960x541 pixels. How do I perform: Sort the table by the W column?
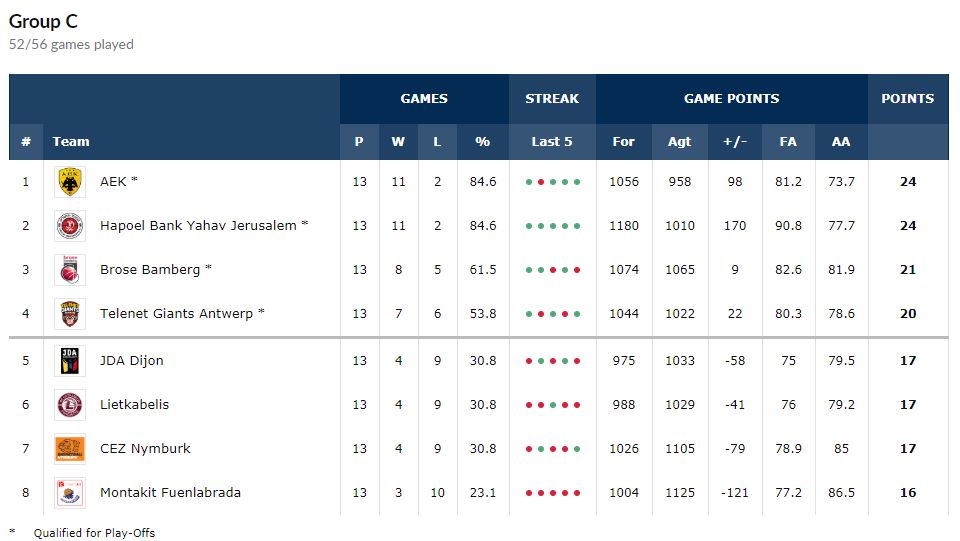click(x=398, y=142)
